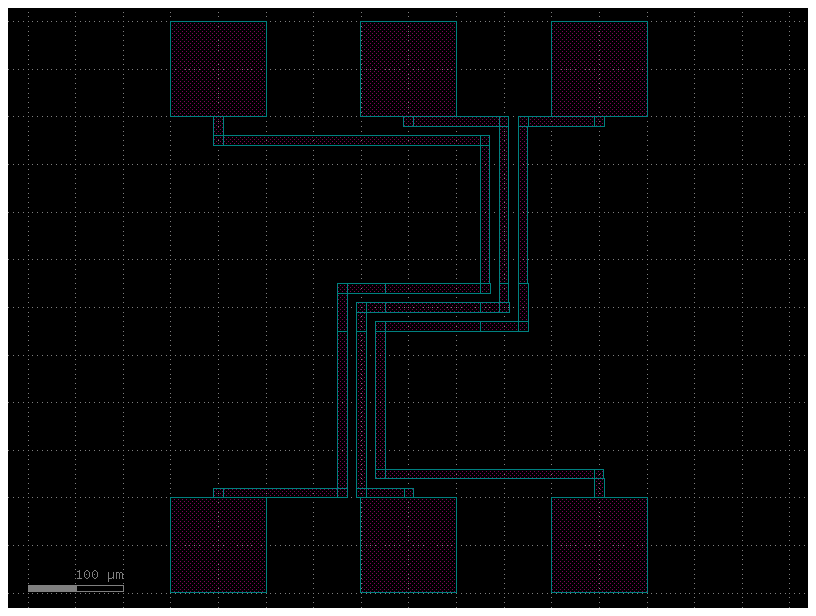This screenshot has width=816, height=616.
Task: Click the long horizontal trace from top-left pad
Action: 350,141
